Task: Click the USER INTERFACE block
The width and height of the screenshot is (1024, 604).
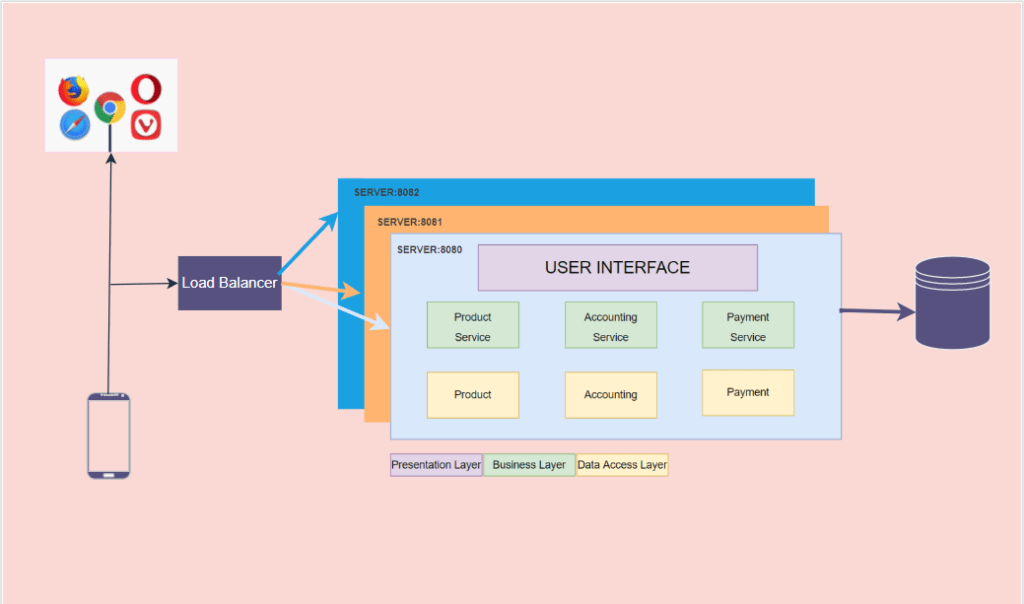Action: tap(617, 268)
